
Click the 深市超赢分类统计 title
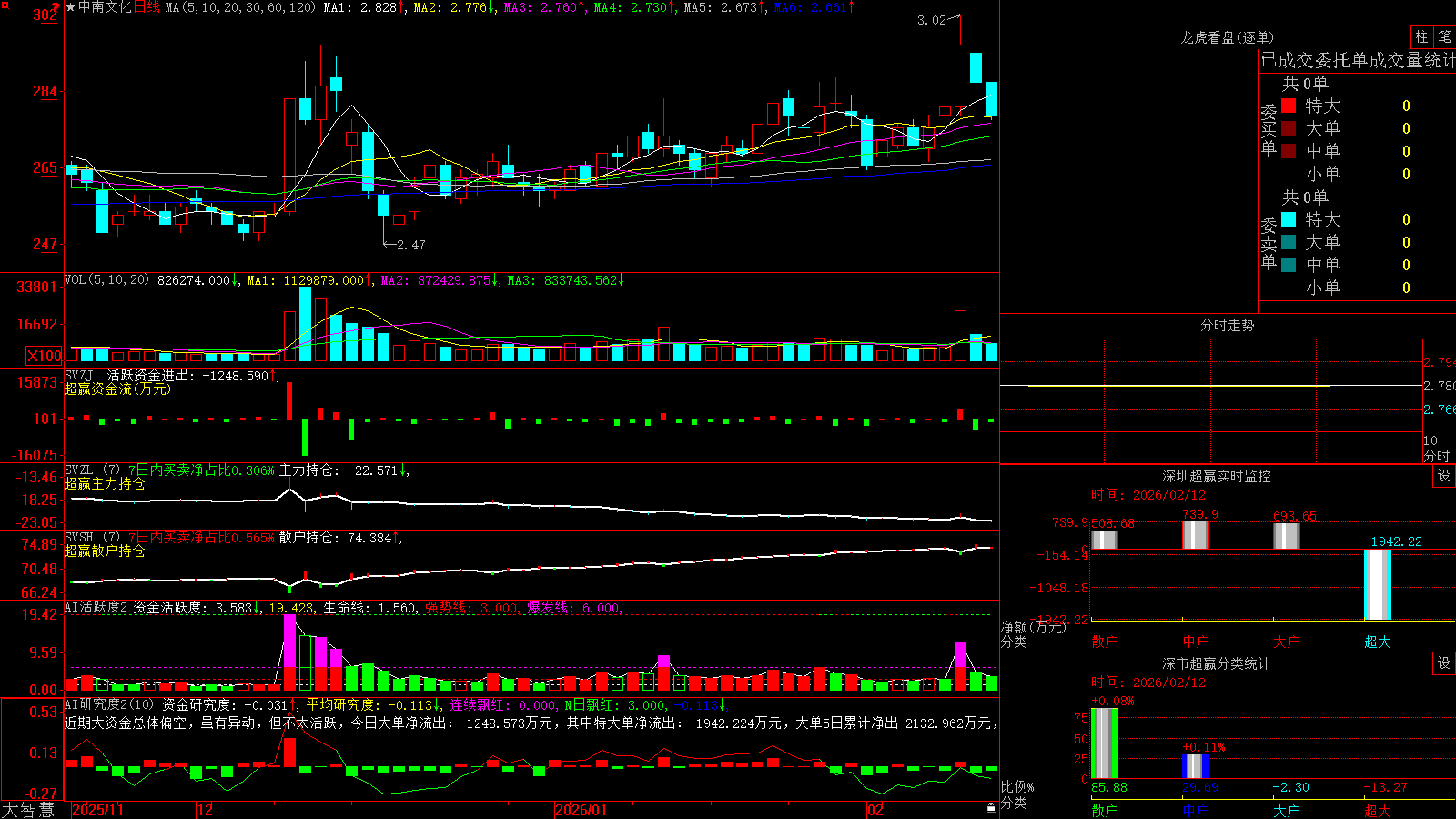click(1216, 663)
